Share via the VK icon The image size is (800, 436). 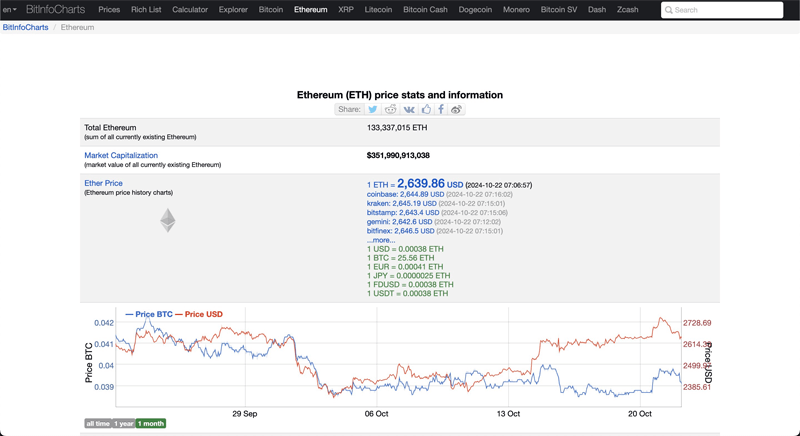point(409,109)
